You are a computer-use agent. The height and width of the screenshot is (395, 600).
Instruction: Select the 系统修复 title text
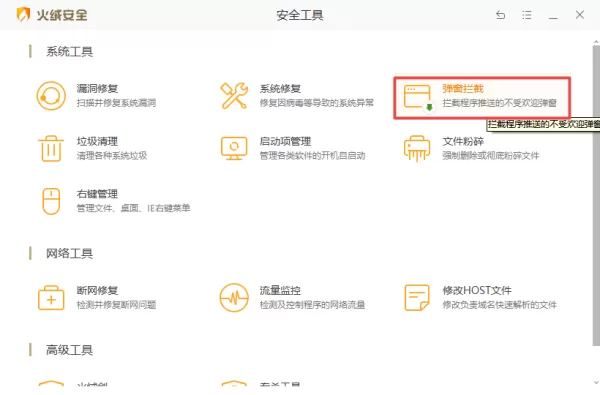[x=280, y=89]
